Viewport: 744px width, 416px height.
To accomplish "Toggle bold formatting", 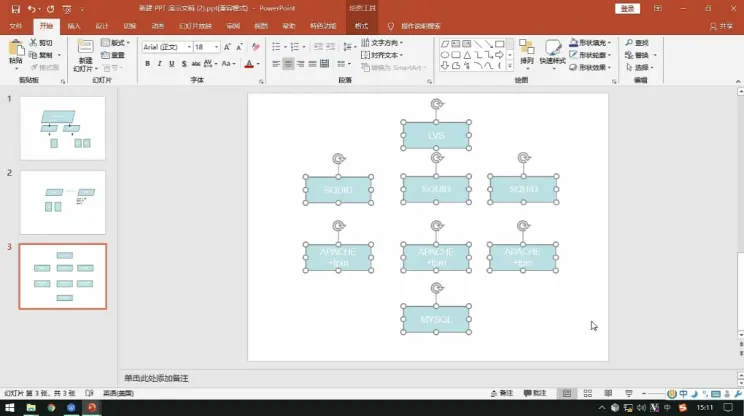I will [x=148, y=64].
